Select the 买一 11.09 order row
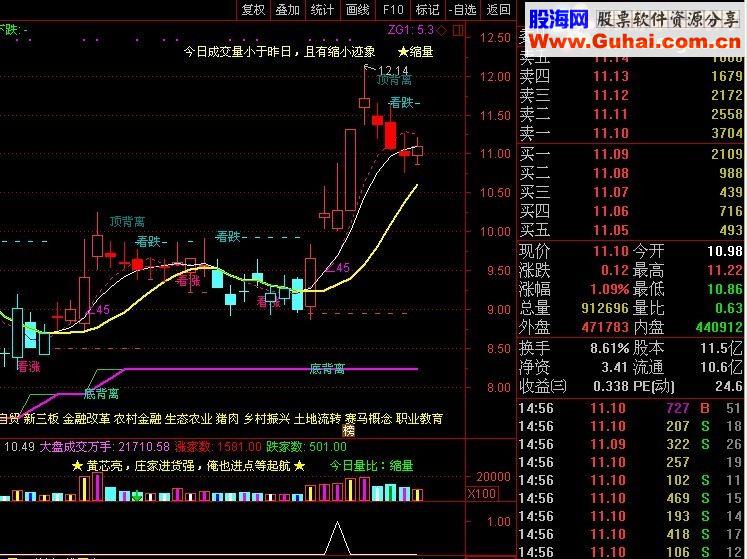The width and height of the screenshot is (747, 559). pyautogui.click(x=631, y=154)
